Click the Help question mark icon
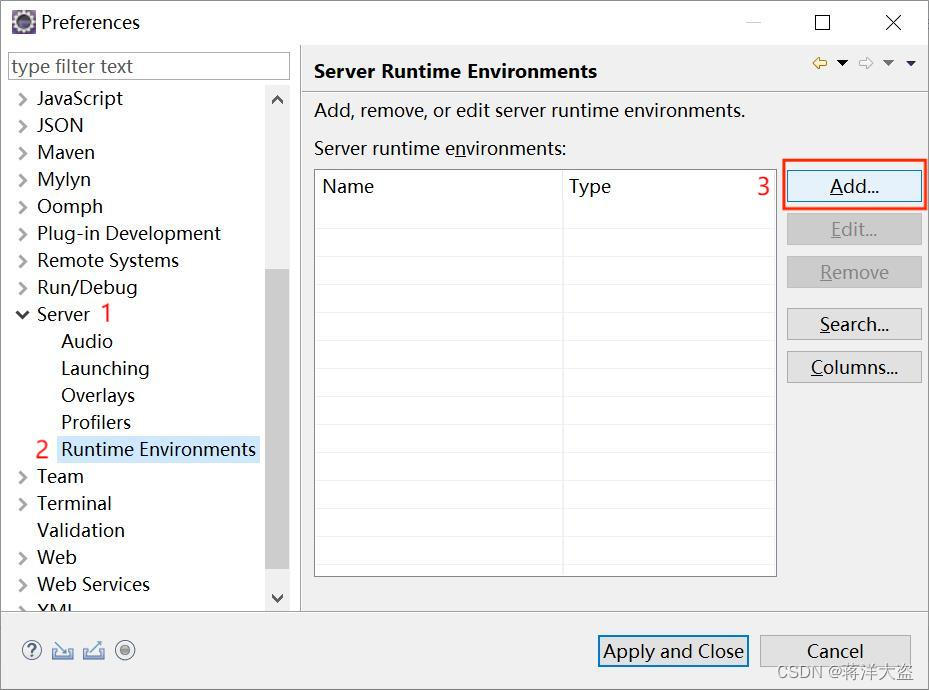 tap(32, 650)
